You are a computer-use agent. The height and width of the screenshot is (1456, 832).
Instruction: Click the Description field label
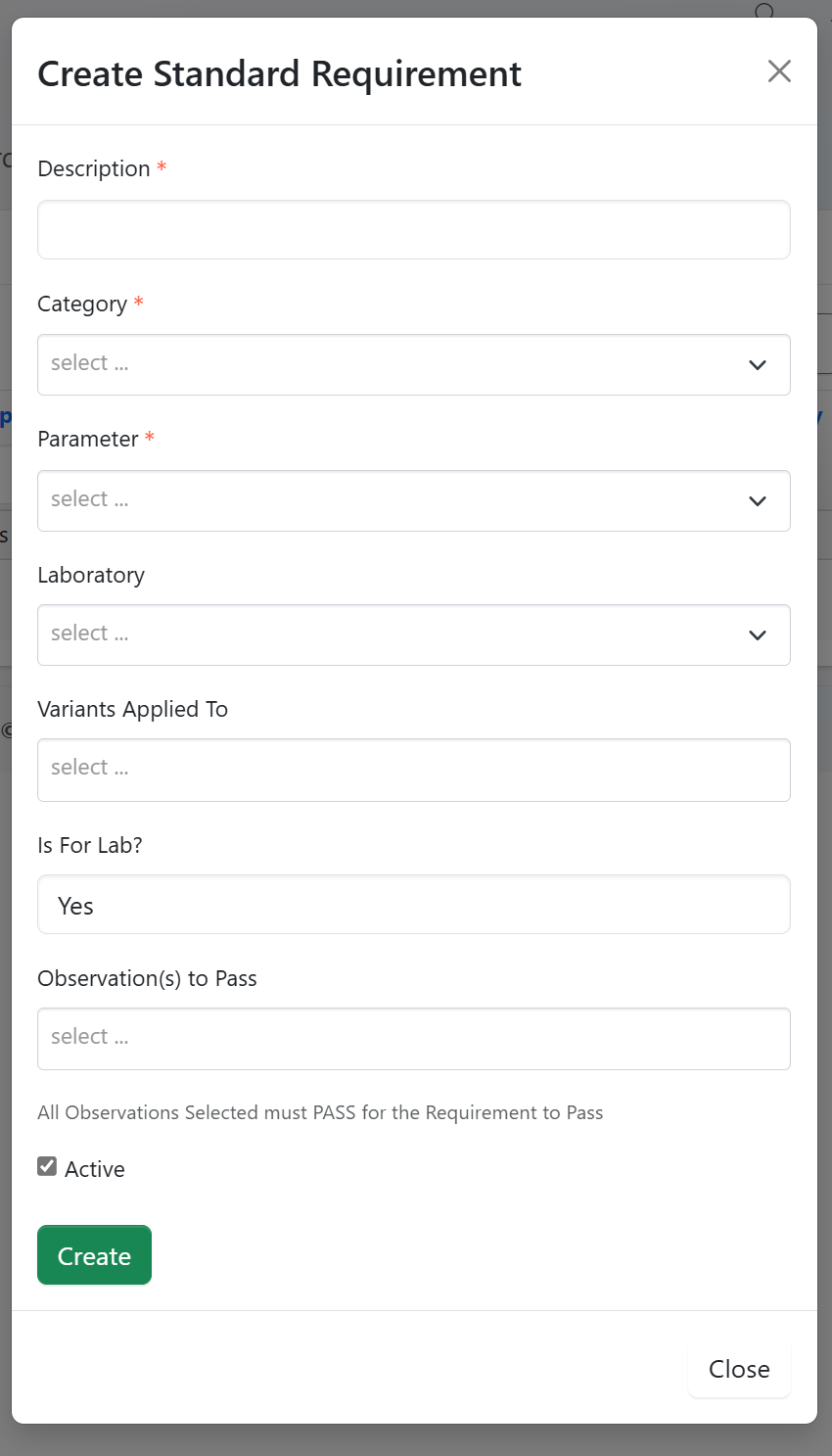pyautogui.click(x=93, y=168)
